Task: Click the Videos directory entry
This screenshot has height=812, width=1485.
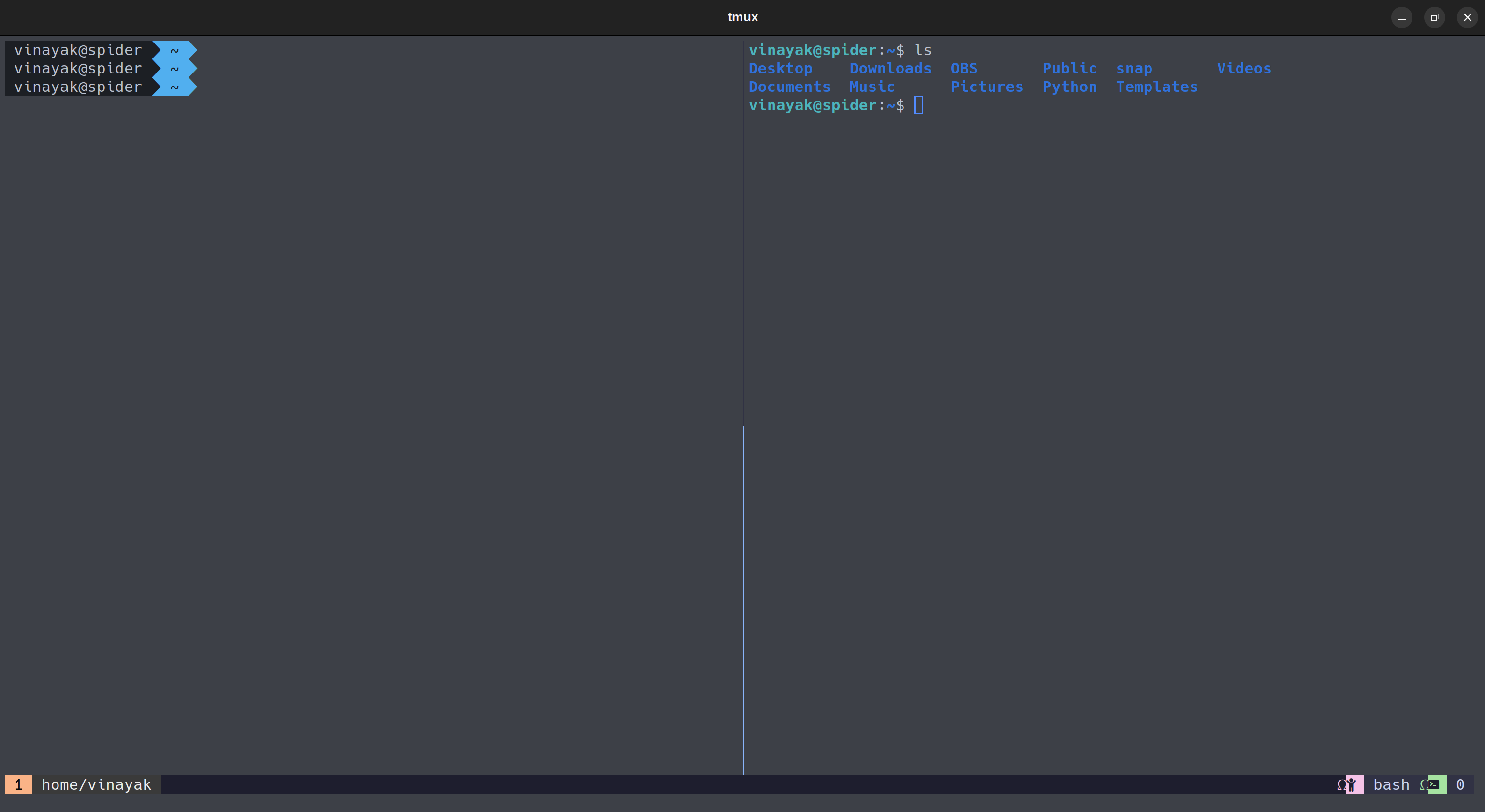Action: (1243, 69)
